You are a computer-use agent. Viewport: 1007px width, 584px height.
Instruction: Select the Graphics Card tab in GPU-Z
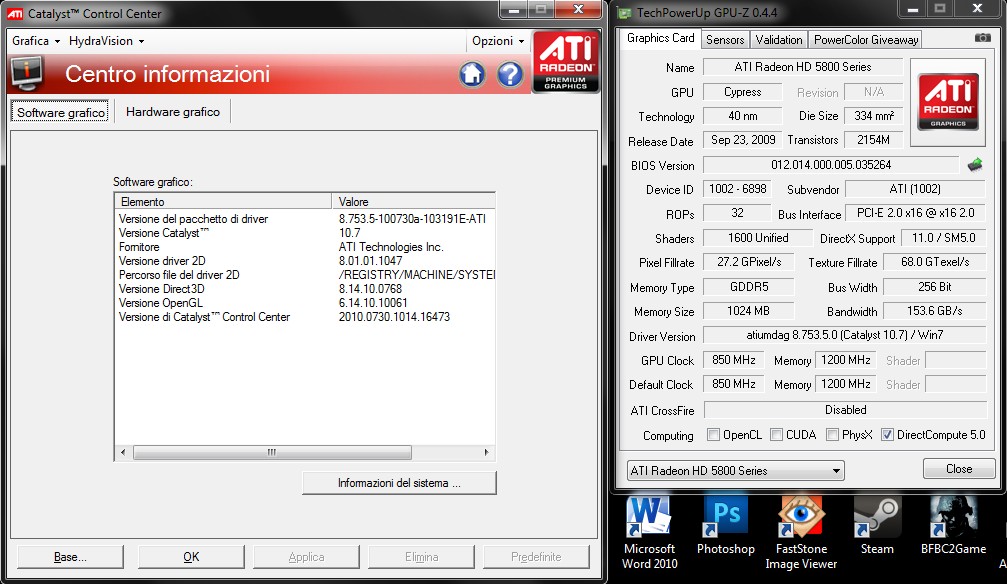click(x=660, y=38)
